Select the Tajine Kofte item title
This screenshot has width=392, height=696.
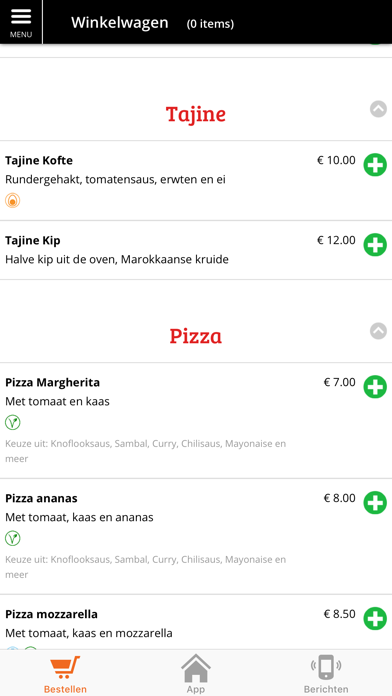pos(39,160)
